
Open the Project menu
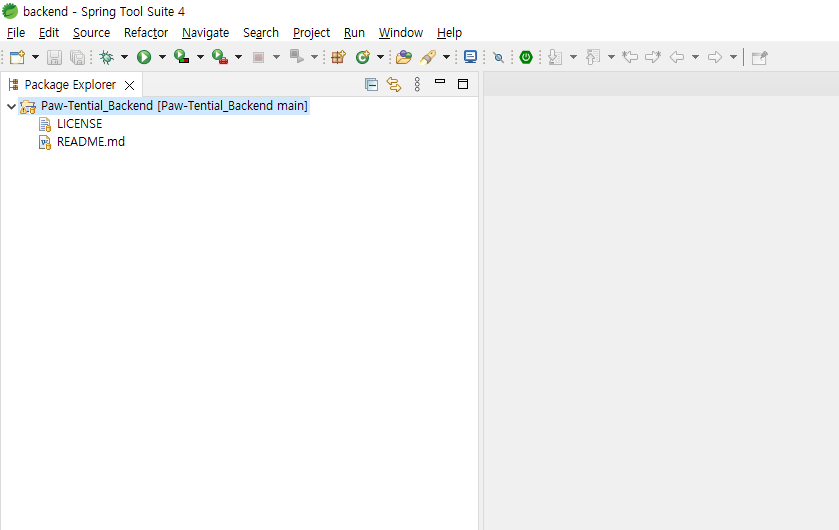coord(311,33)
